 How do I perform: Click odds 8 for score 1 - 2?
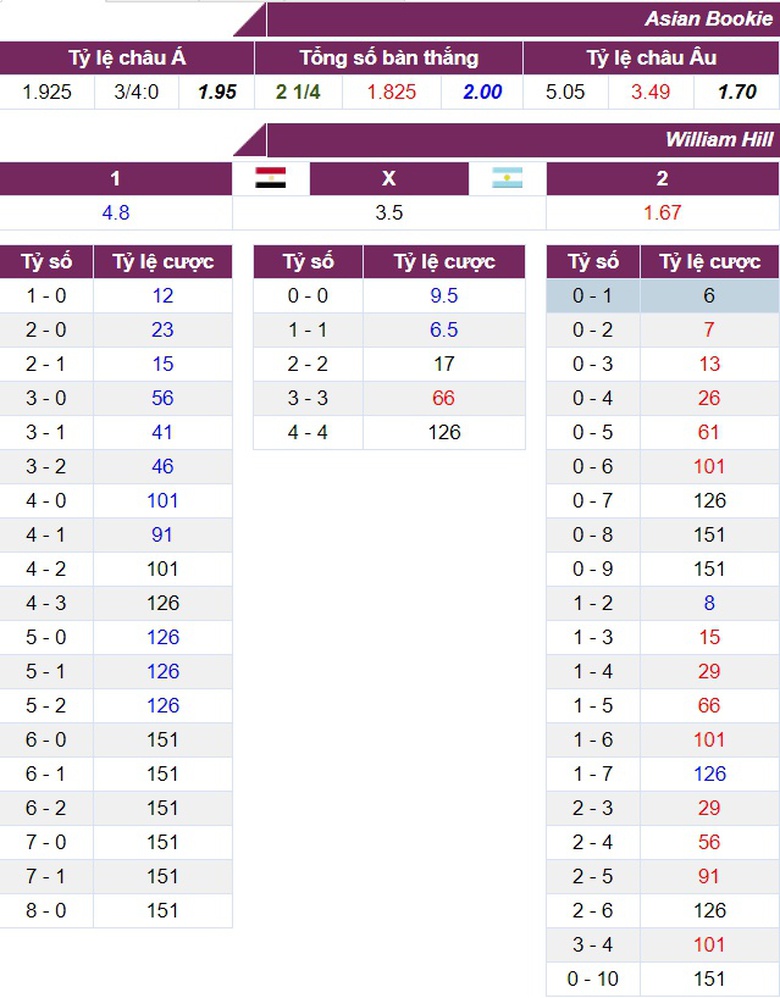coord(709,603)
